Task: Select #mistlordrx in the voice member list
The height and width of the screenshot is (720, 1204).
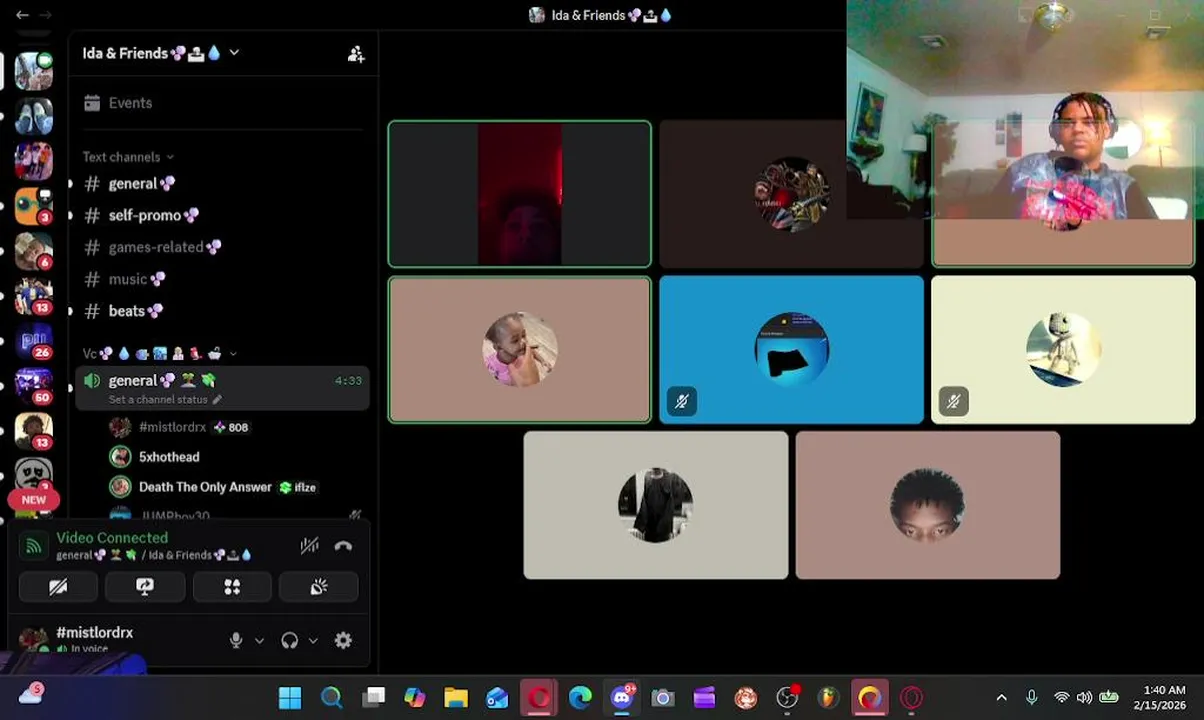Action: (235, 427)
